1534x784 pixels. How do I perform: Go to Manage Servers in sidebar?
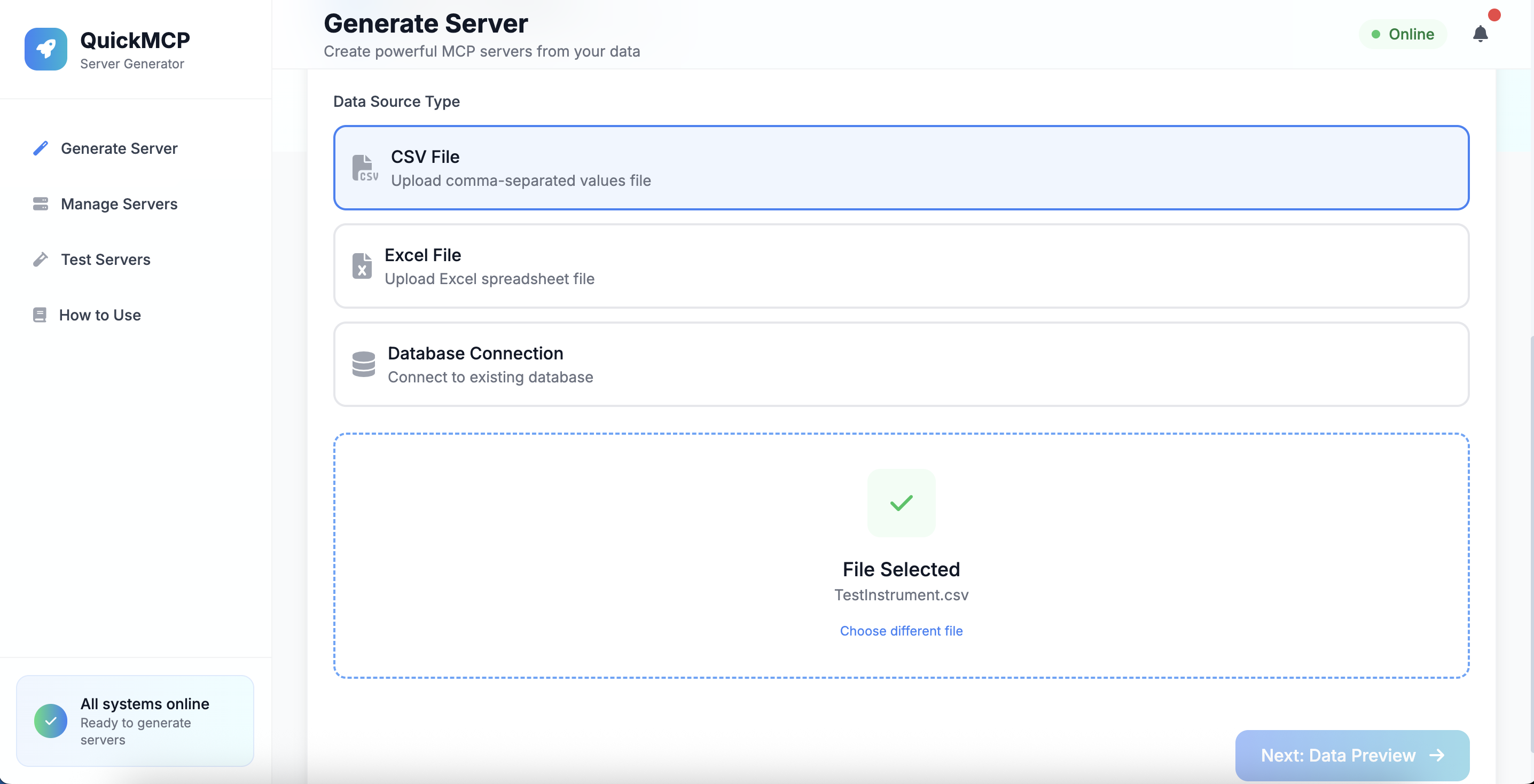click(119, 204)
